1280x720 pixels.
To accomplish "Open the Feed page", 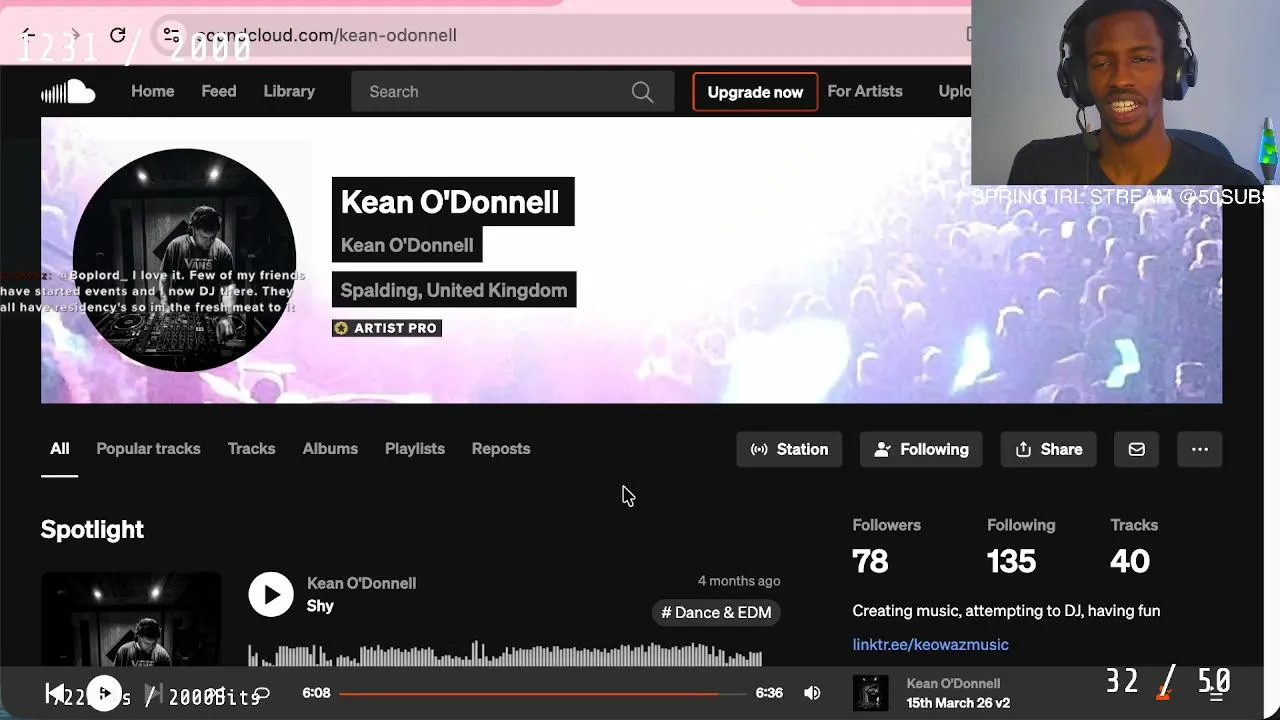I will coord(219,91).
